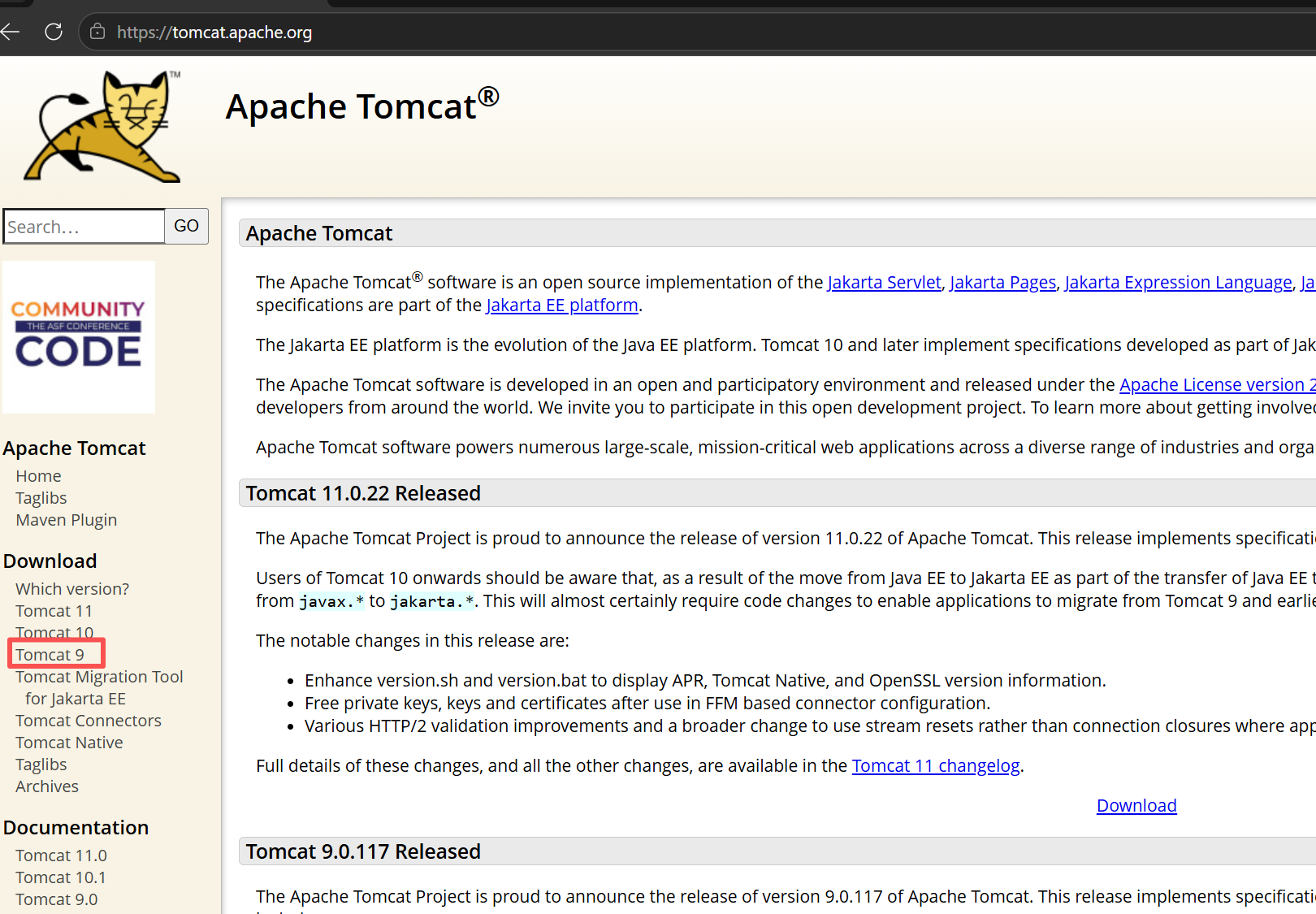Screen dimensions: 1316x914
Task: Open the Apache License version link
Action: tap(1218, 384)
